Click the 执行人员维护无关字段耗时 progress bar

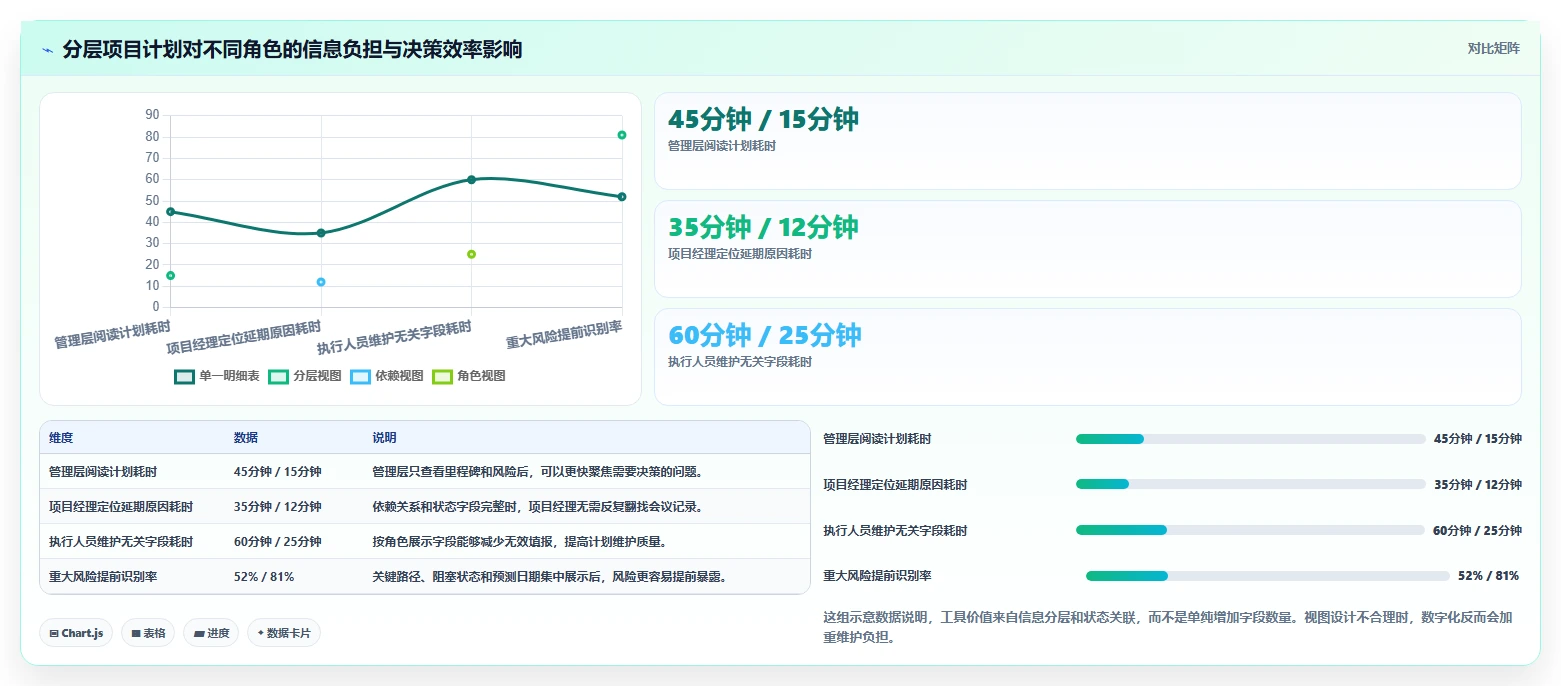(x=1250, y=530)
